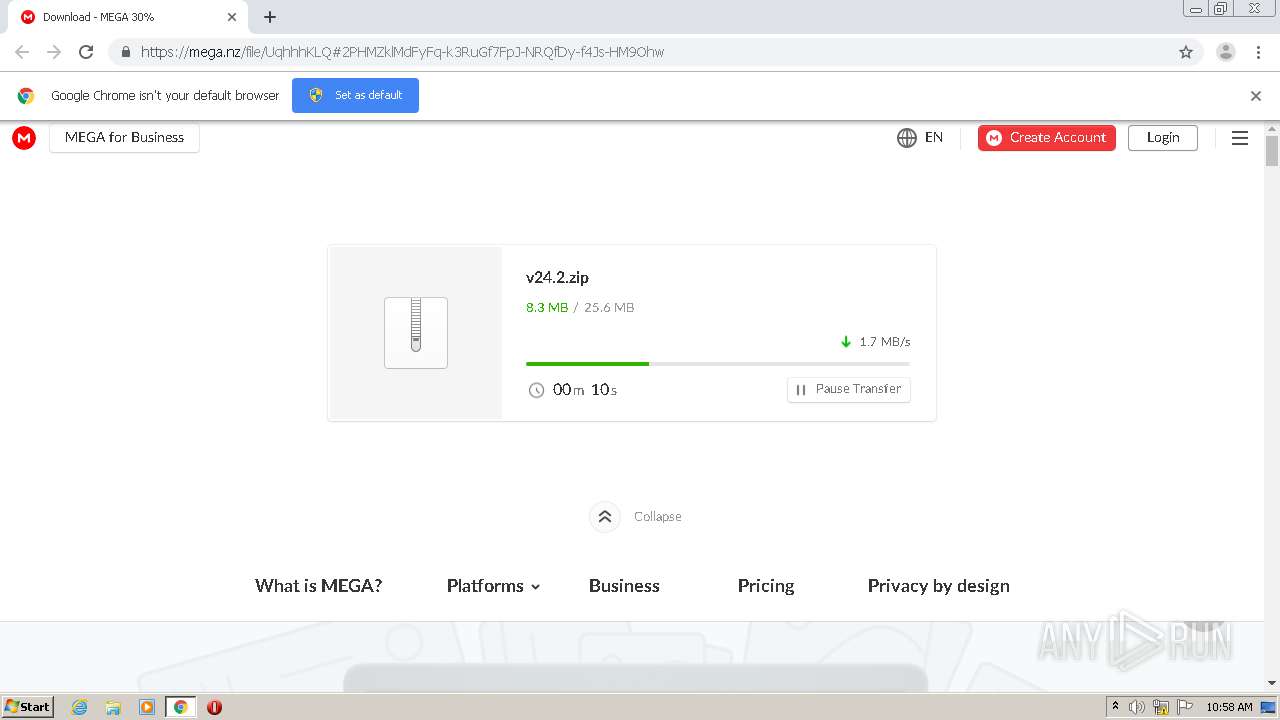The width and height of the screenshot is (1280, 720).
Task: Click the clock icon beside timer
Action: coord(536,390)
